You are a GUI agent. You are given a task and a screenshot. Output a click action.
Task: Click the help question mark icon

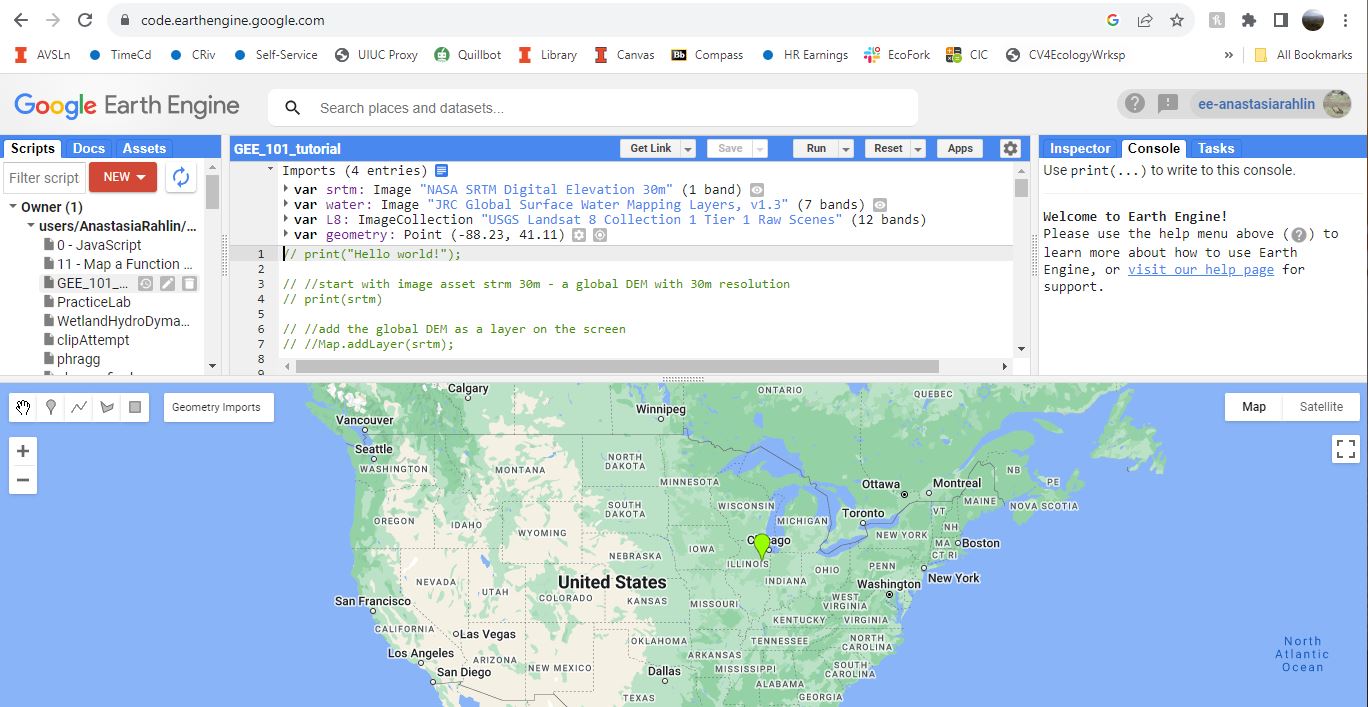pyautogui.click(x=1134, y=103)
